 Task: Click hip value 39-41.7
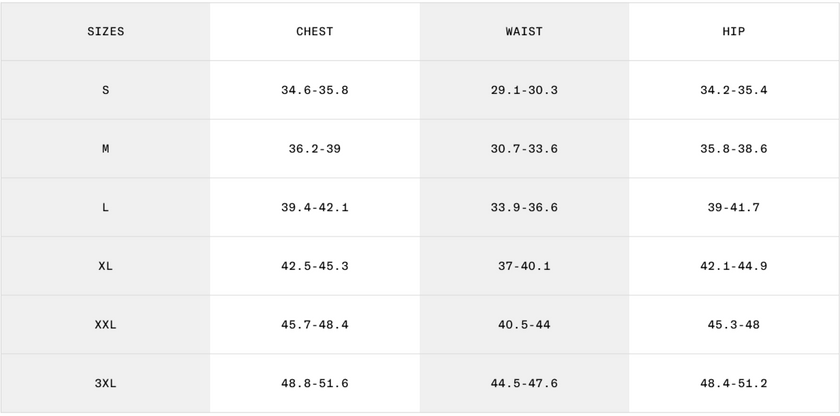[x=734, y=208]
